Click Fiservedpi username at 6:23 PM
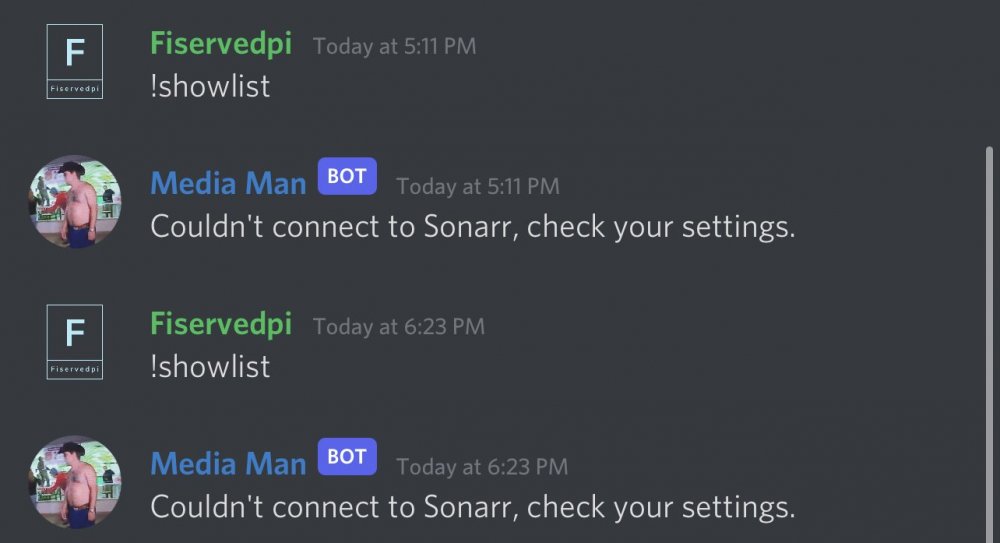Image resolution: width=1000 pixels, height=543 pixels. click(x=221, y=325)
